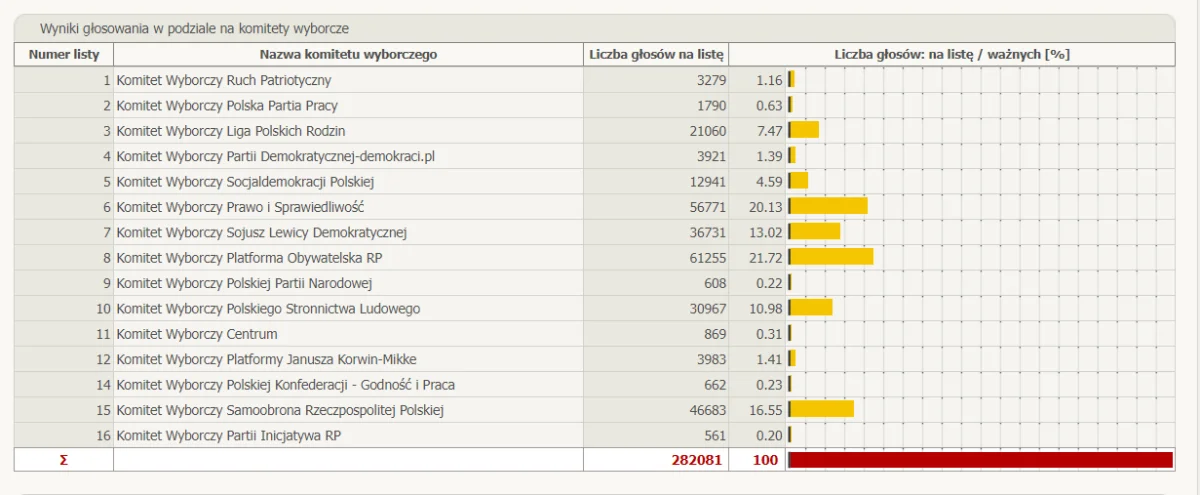This screenshot has width=1200, height=495.
Task: Select 'Komitet Wyborczy Platformy Janusza Korwin-Mikke'
Action: (267, 359)
